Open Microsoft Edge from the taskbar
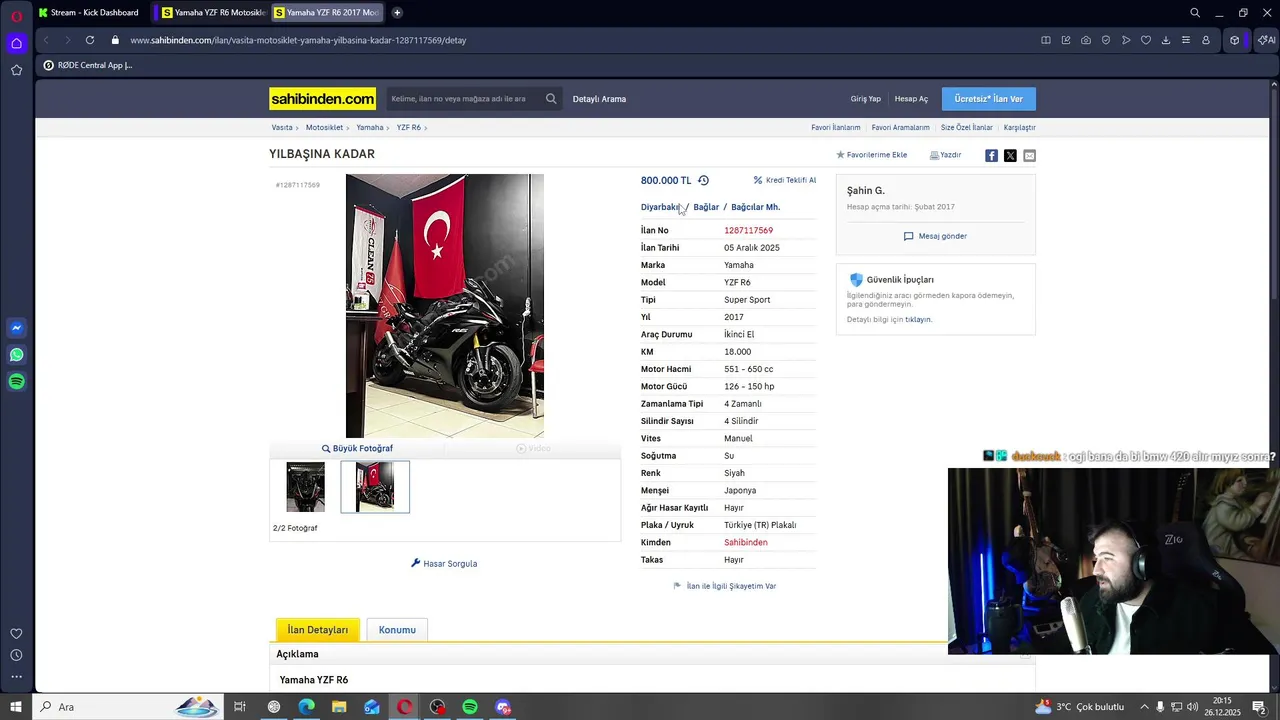Viewport: 1280px width, 720px height. 306,707
